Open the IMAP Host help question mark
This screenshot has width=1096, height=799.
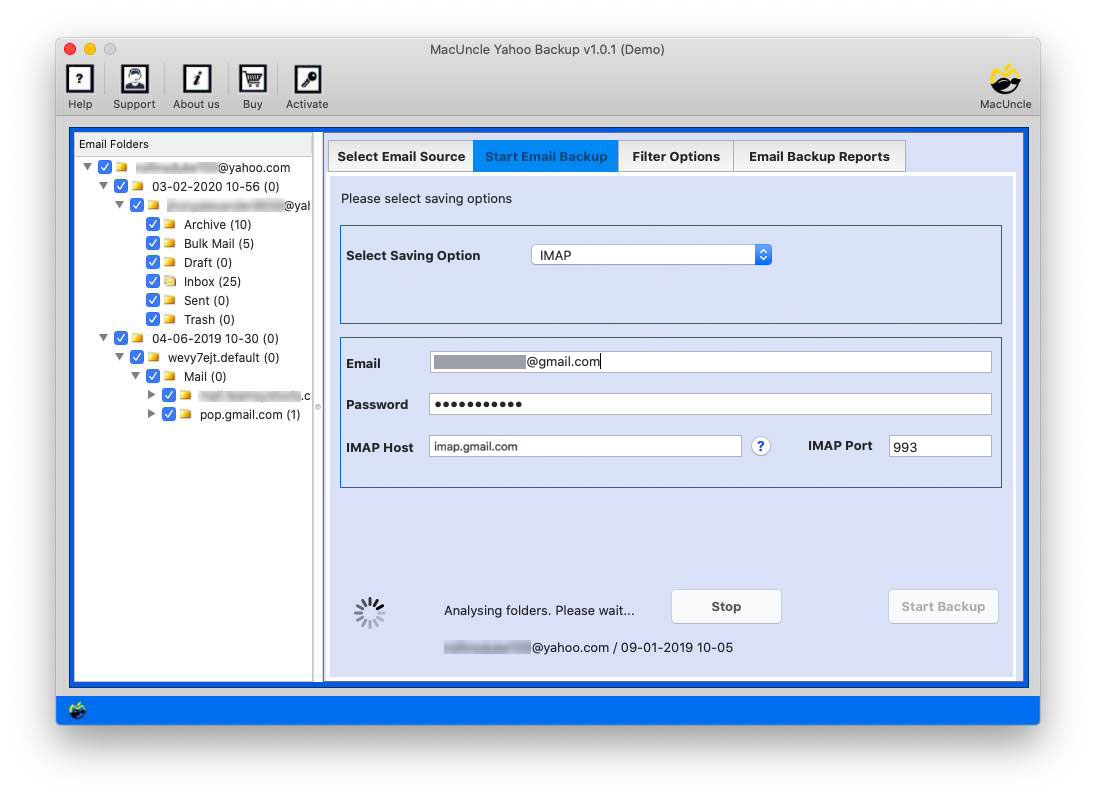761,446
